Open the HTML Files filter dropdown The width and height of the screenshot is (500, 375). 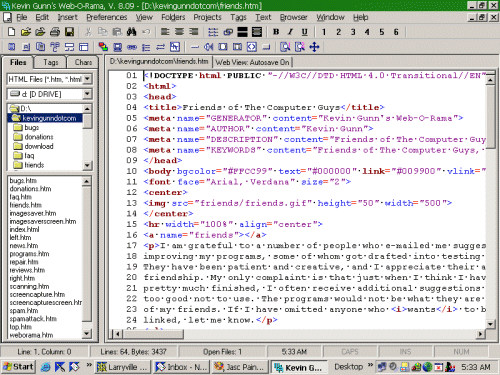click(x=87, y=79)
